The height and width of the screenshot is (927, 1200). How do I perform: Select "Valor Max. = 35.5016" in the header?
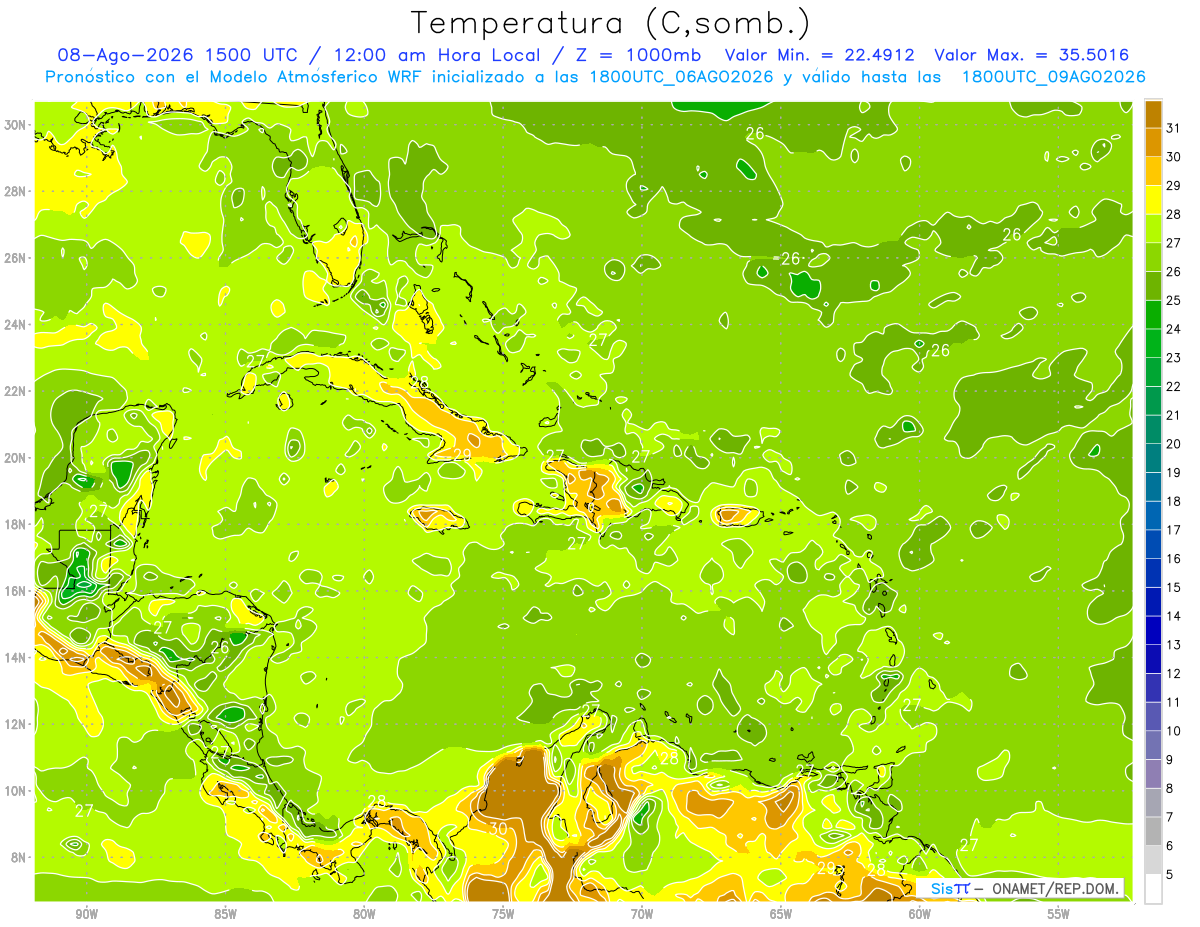pyautogui.click(x=1032, y=55)
